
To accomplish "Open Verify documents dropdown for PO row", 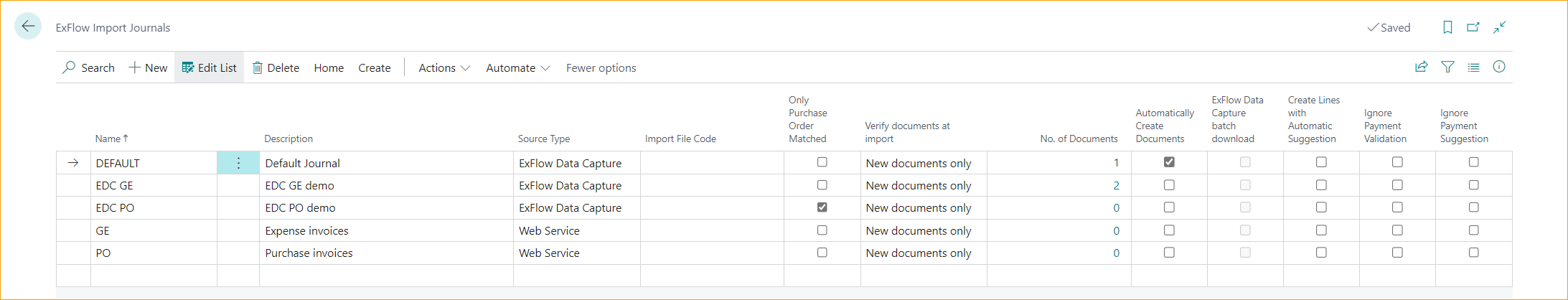I will (x=924, y=253).
